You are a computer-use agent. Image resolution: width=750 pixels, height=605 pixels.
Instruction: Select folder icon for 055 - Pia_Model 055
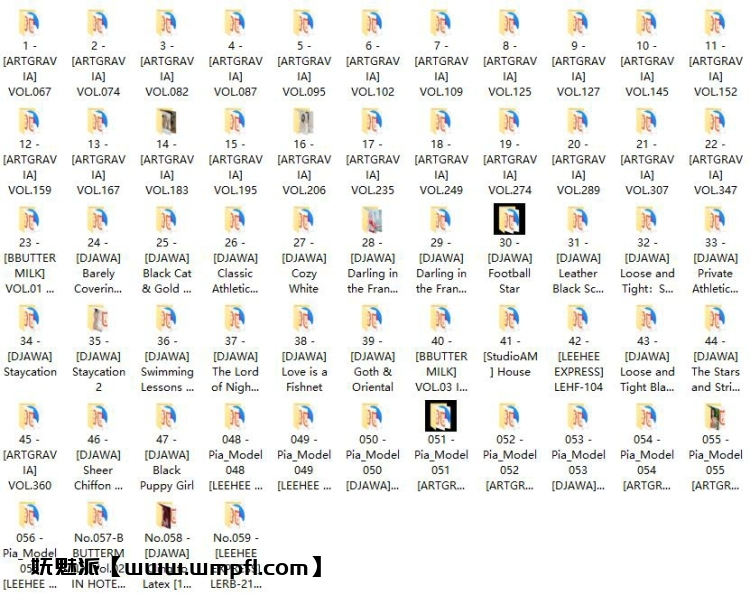click(x=715, y=416)
